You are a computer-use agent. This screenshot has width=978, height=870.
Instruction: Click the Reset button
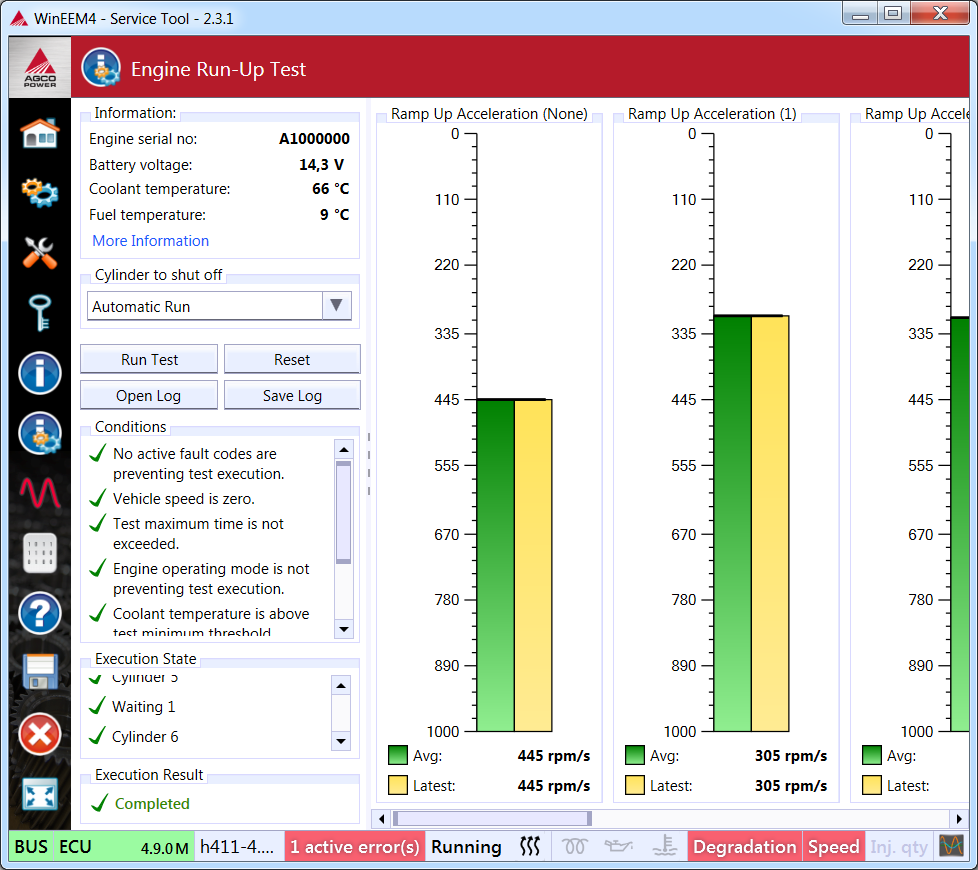click(292, 360)
